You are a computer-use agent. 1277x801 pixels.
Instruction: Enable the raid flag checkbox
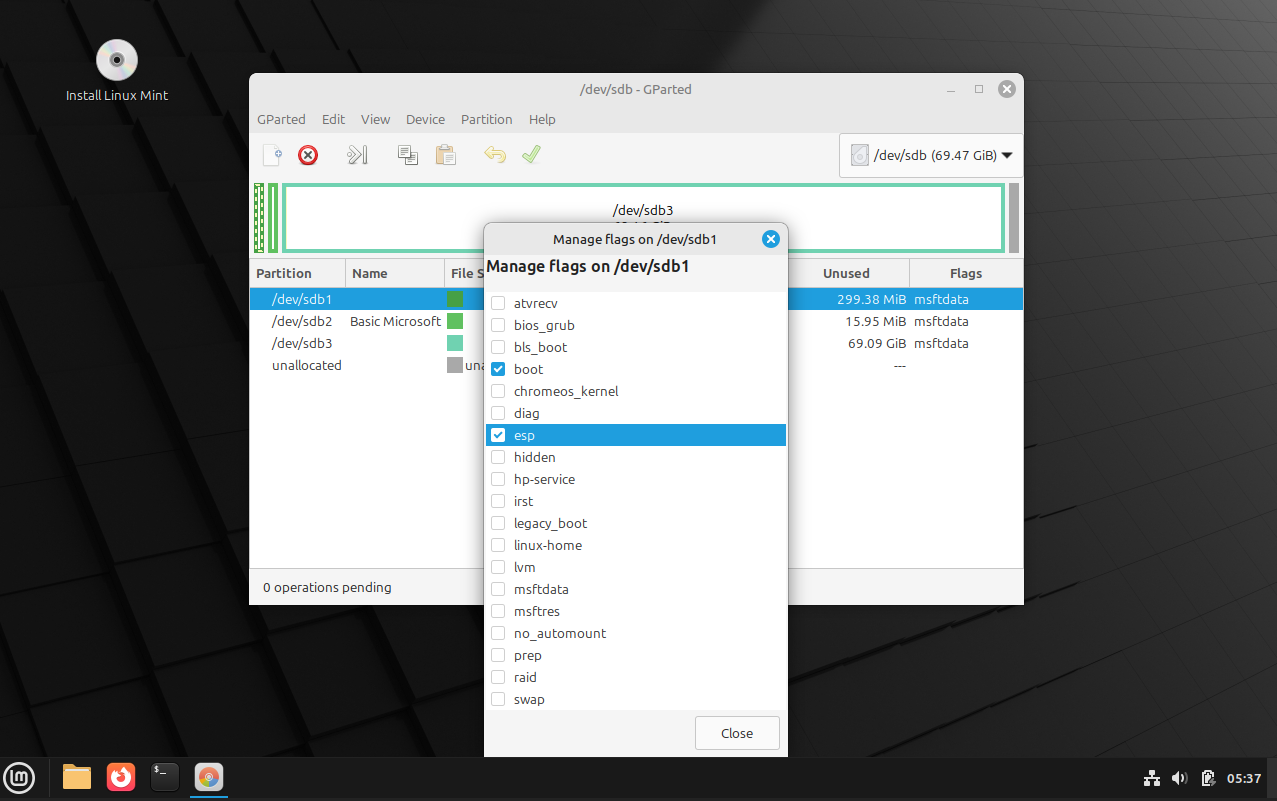coord(498,677)
